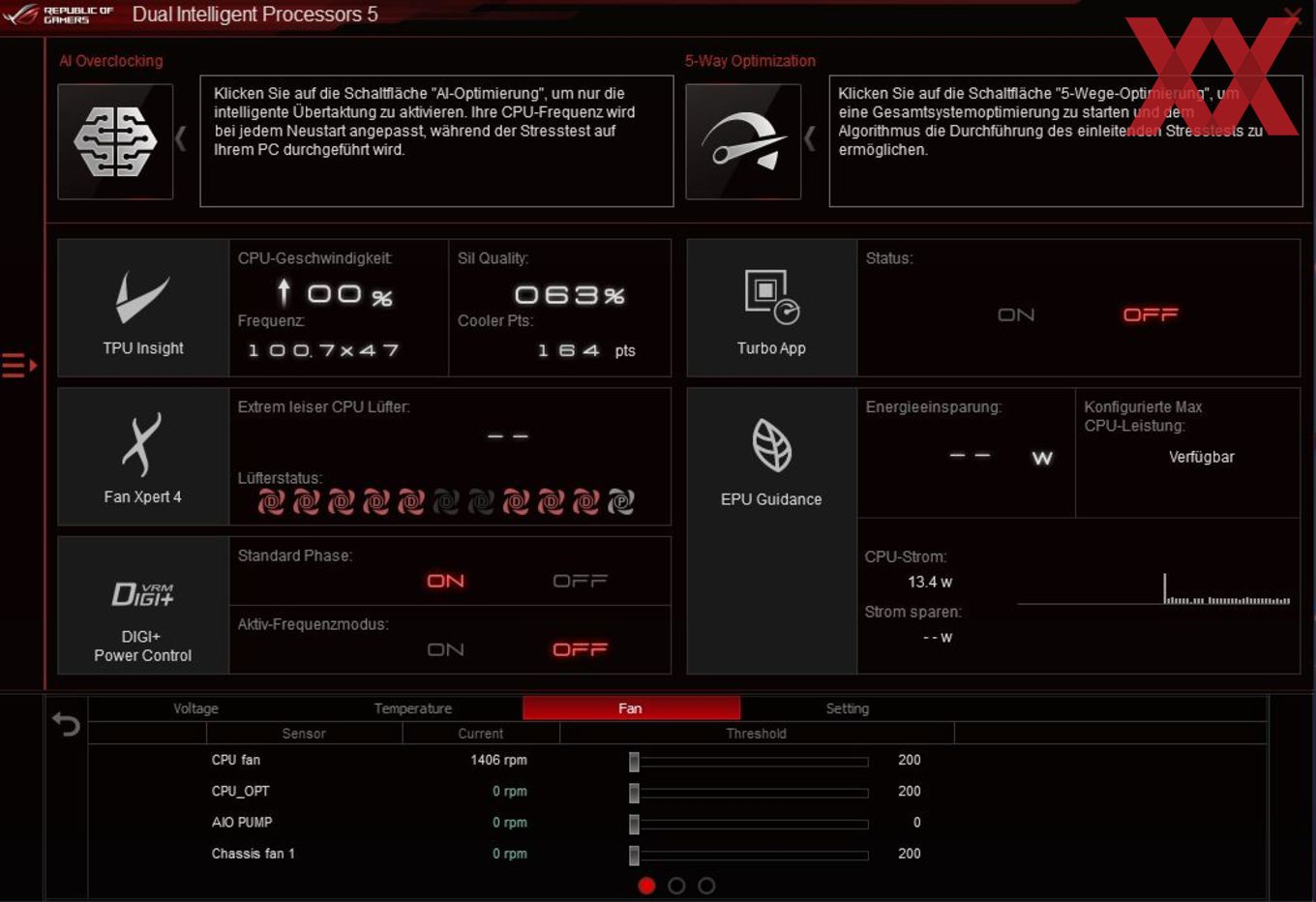Select the third fan status icon
1316x902 pixels.
pos(341,501)
